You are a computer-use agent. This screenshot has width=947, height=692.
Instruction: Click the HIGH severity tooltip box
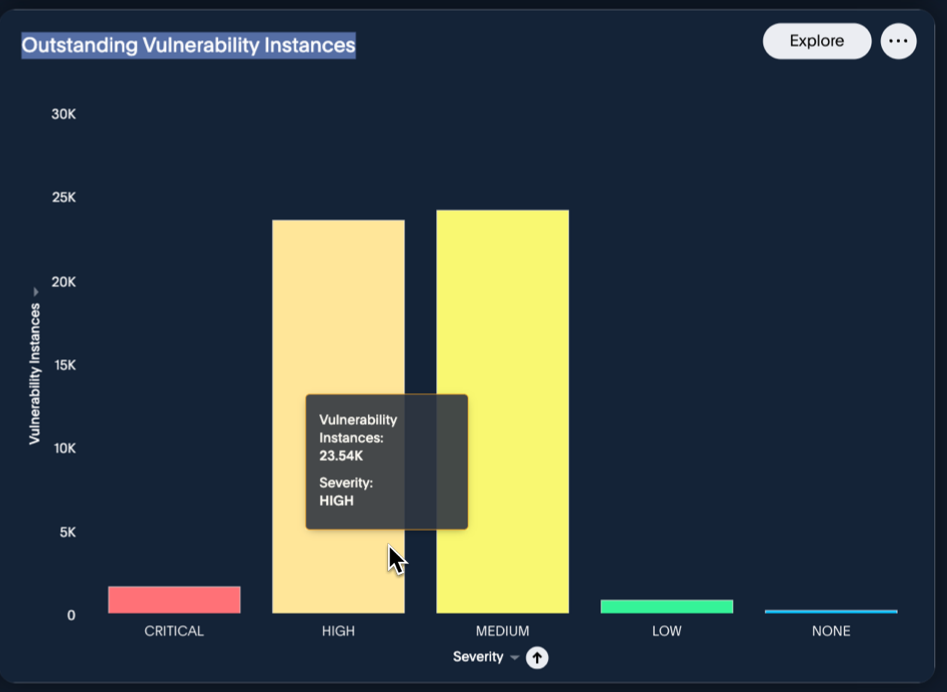click(387, 462)
